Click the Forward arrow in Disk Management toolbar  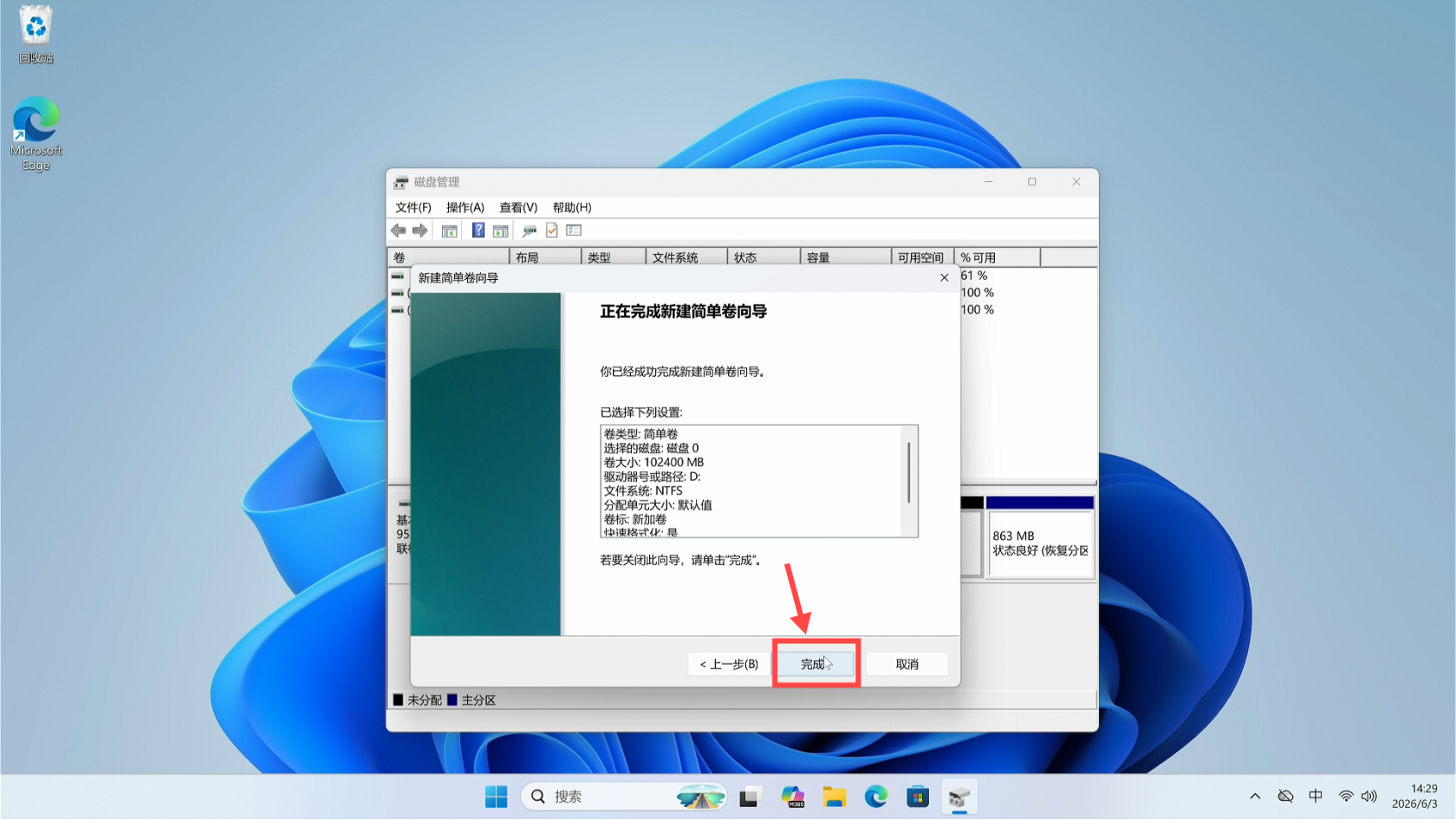(x=420, y=231)
